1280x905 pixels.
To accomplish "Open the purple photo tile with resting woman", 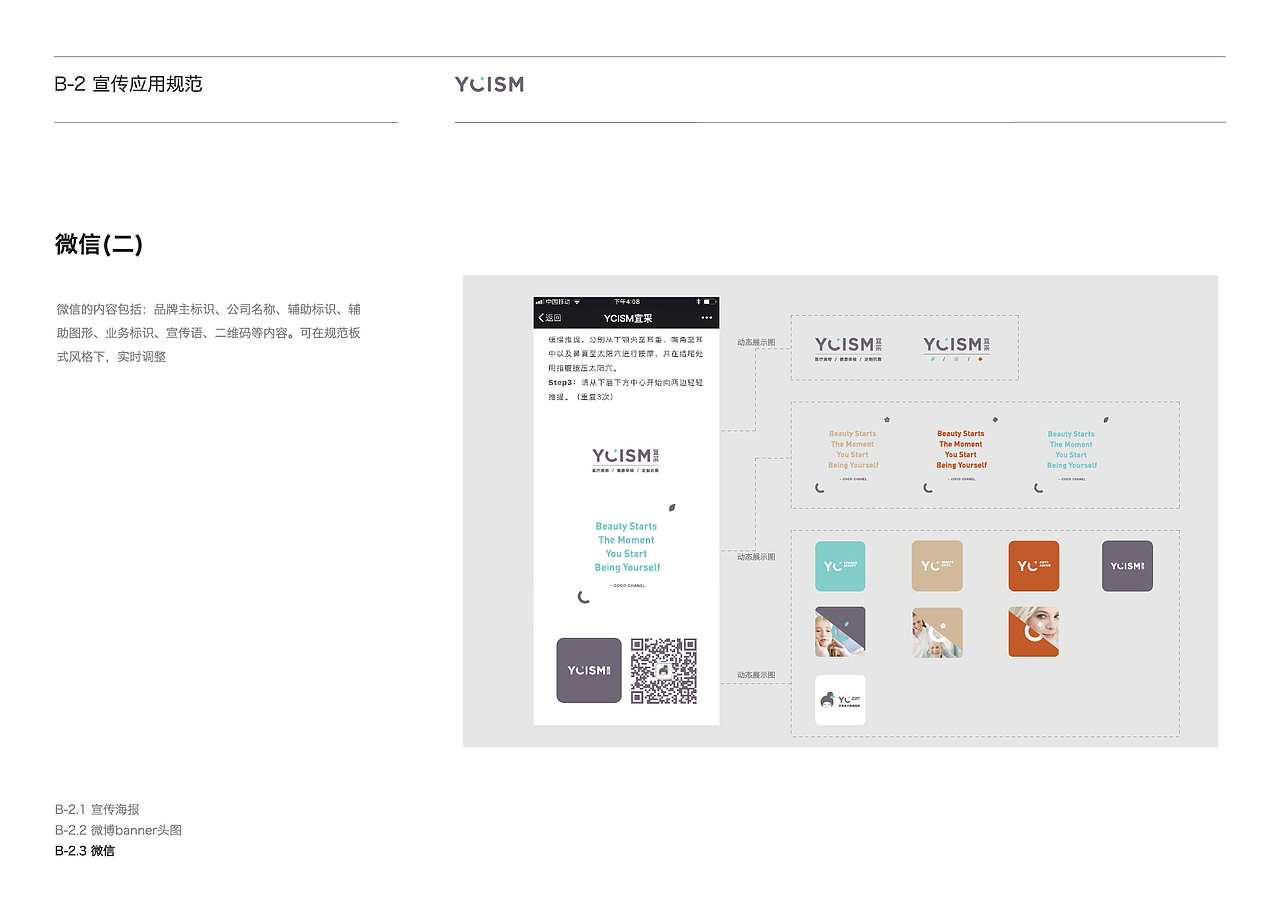I will point(840,632).
